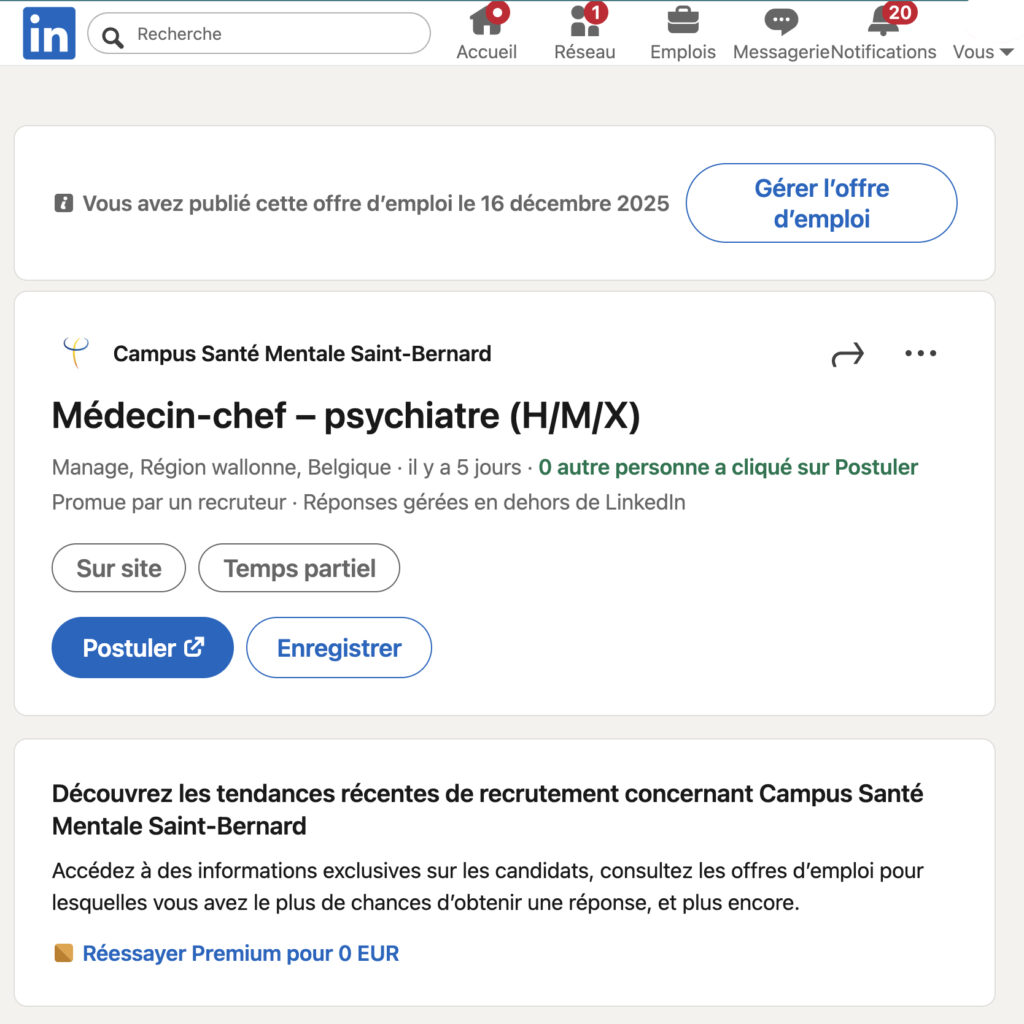This screenshot has width=1024, height=1024.
Task: Click Gérer l'offre d'emploi button
Action: 821,203
